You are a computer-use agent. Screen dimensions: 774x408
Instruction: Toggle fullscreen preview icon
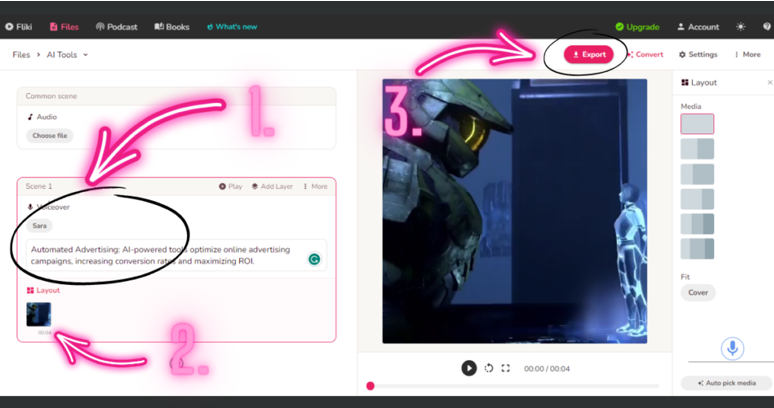[505, 368]
